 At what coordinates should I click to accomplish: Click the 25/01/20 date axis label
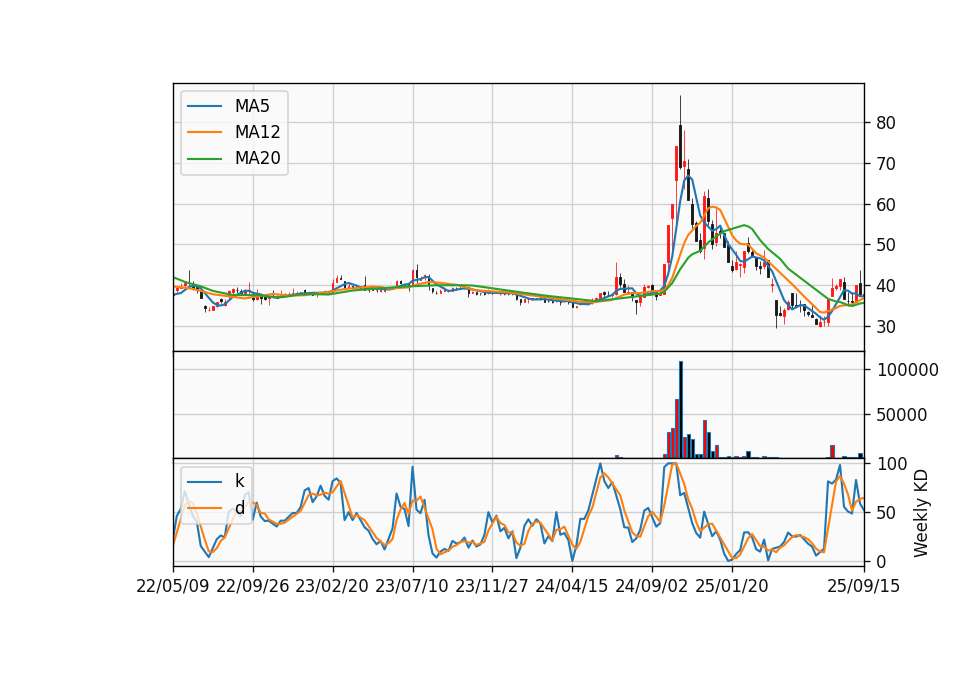click(732, 586)
